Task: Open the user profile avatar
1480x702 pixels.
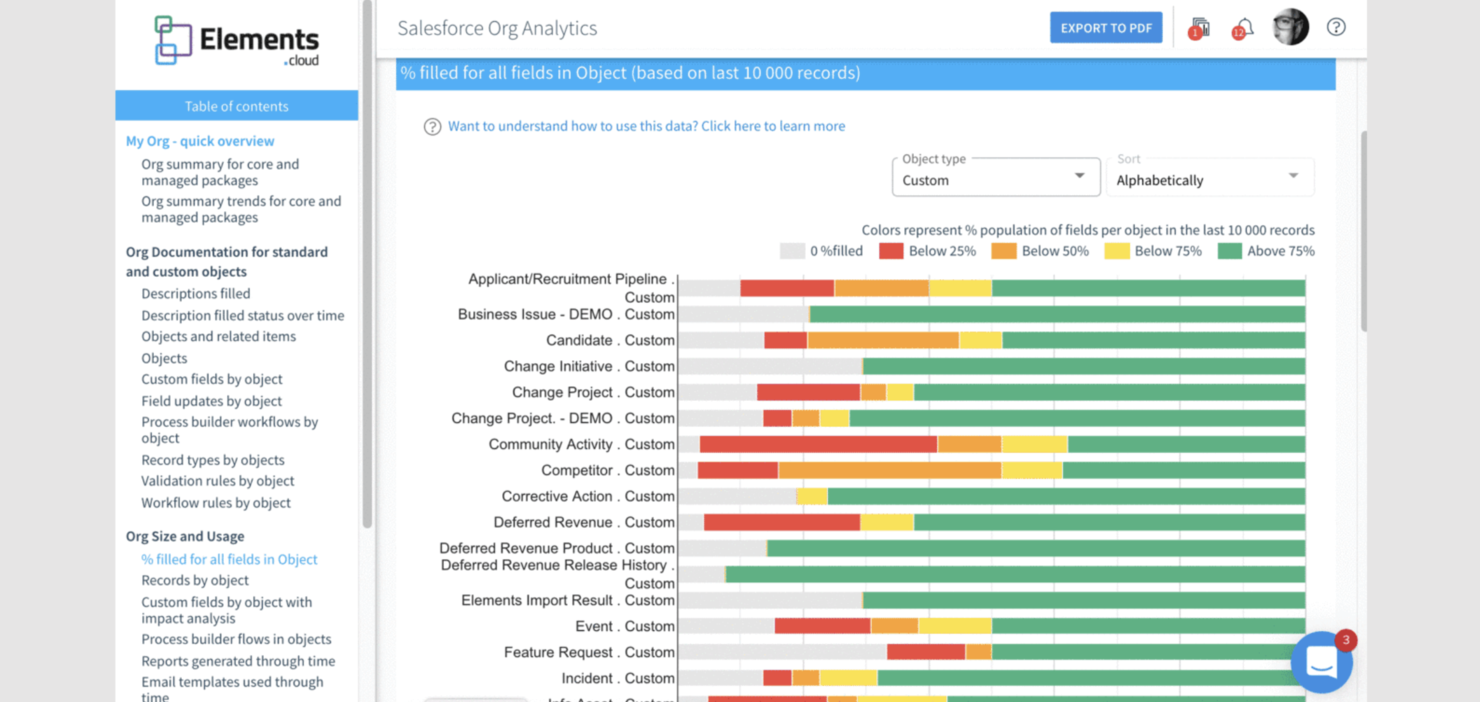Action: click(1290, 27)
